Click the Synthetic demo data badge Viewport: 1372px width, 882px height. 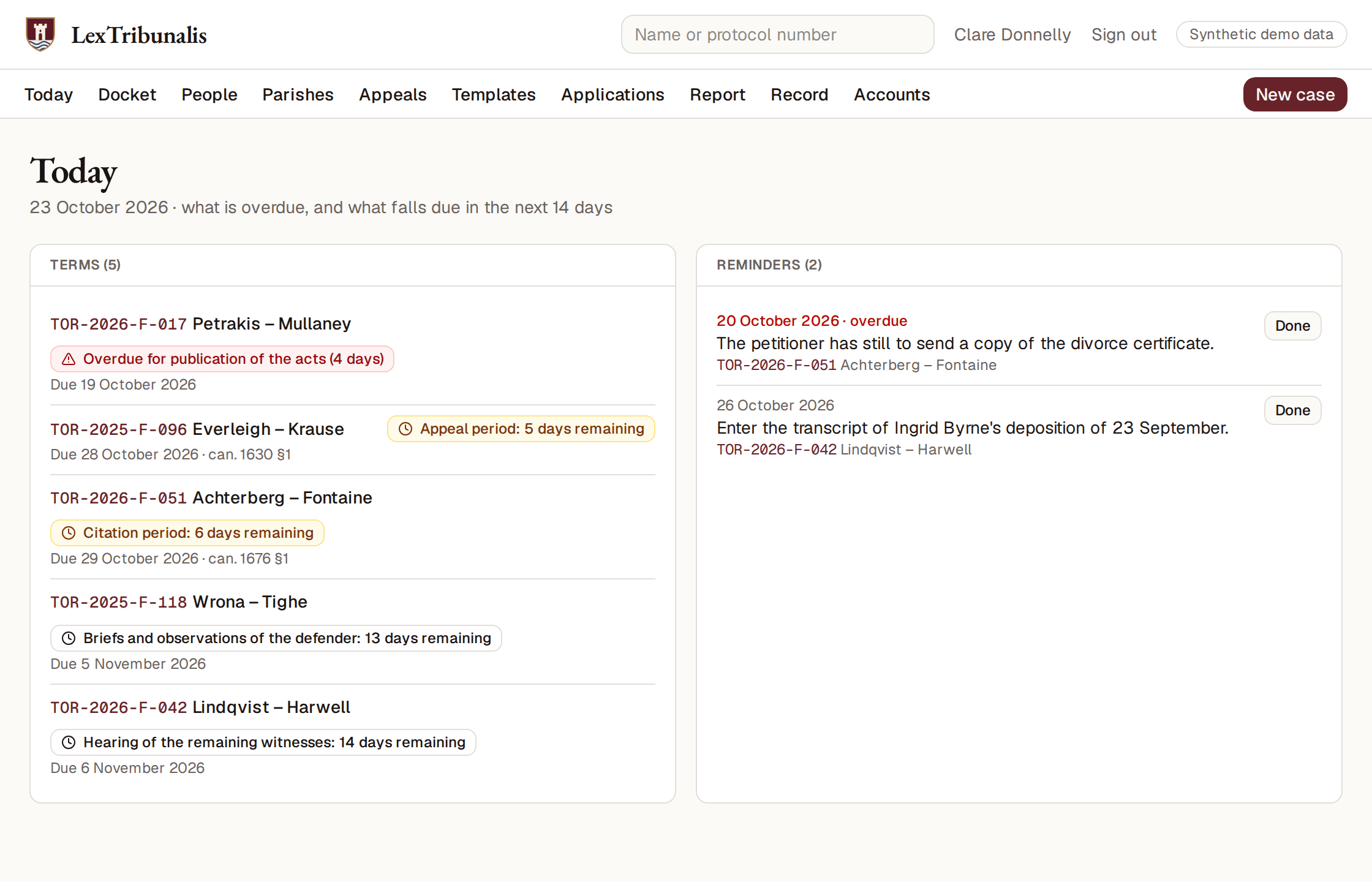(x=1261, y=34)
